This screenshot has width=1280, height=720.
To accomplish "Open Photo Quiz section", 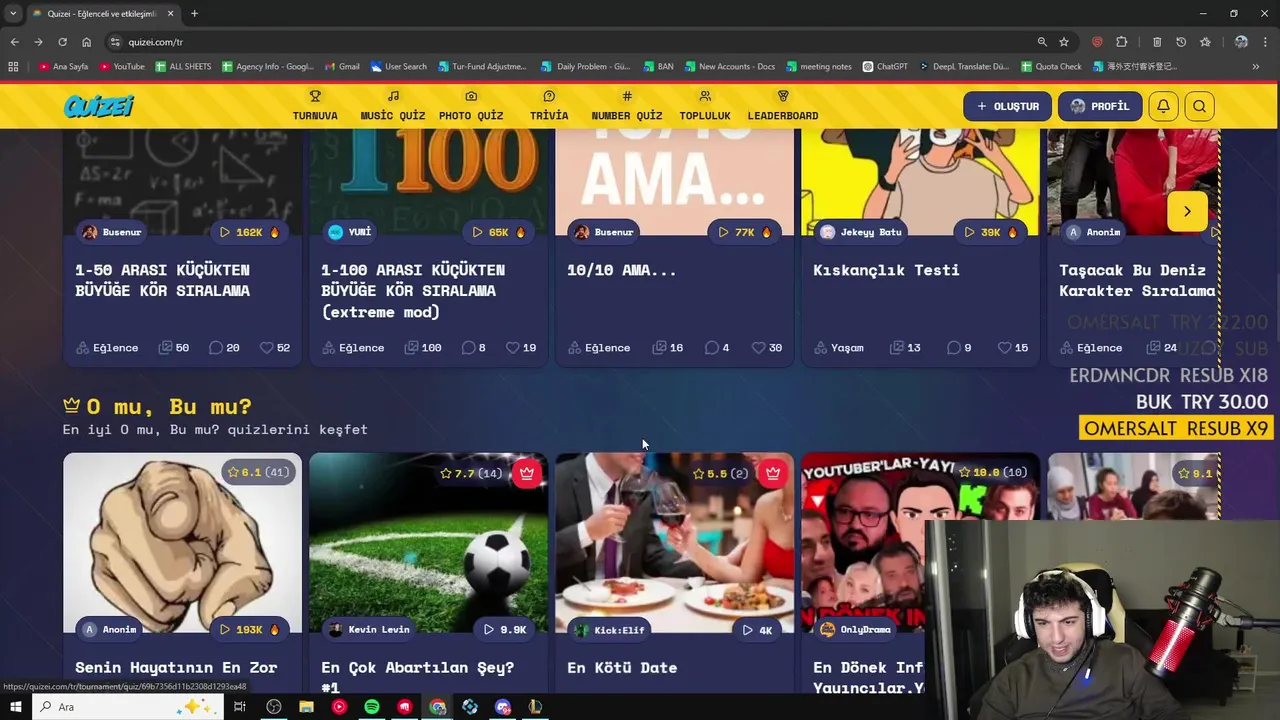I will (471, 106).
